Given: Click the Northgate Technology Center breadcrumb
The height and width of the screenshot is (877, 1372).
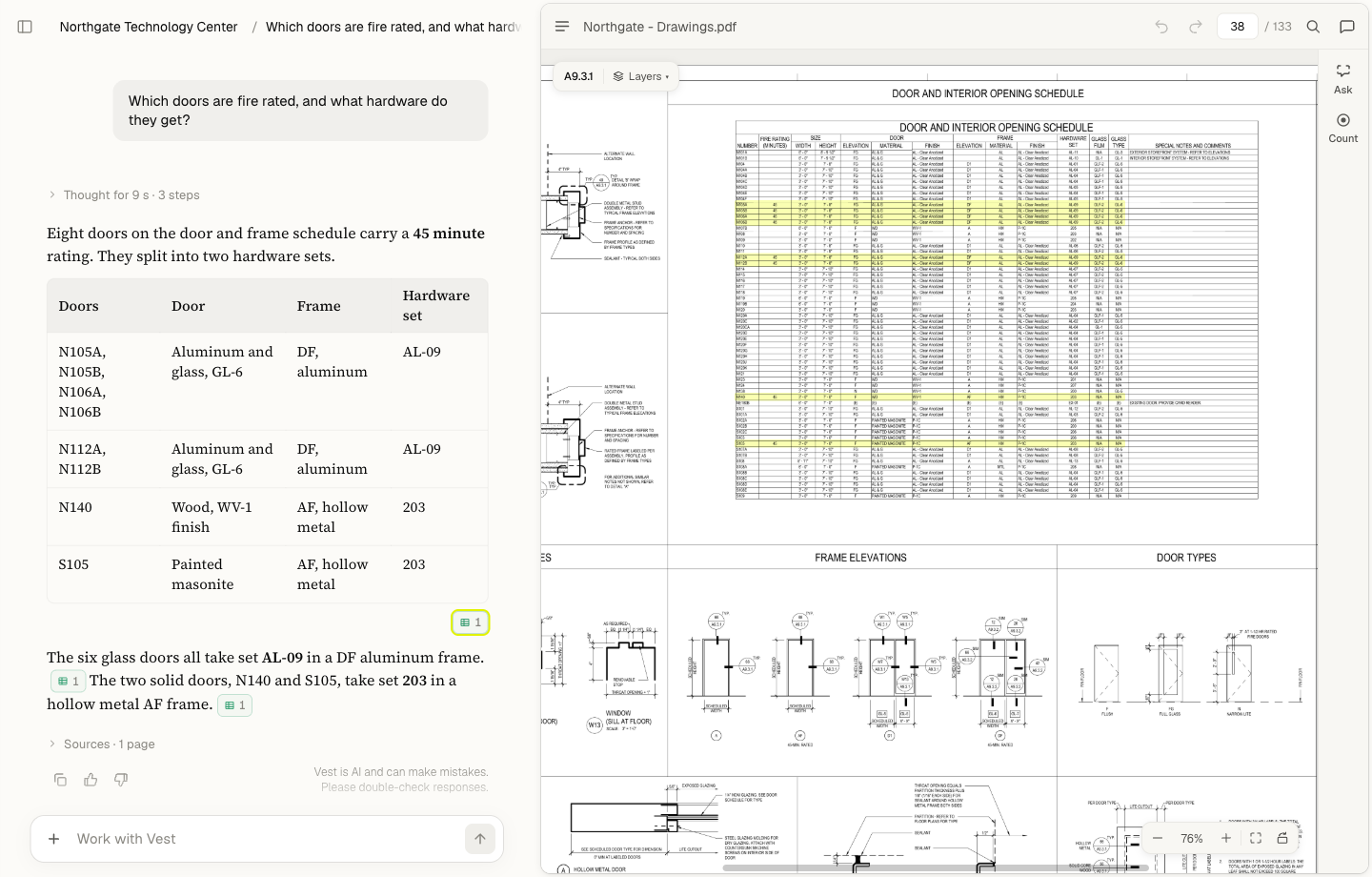Looking at the screenshot, I should tap(149, 27).
